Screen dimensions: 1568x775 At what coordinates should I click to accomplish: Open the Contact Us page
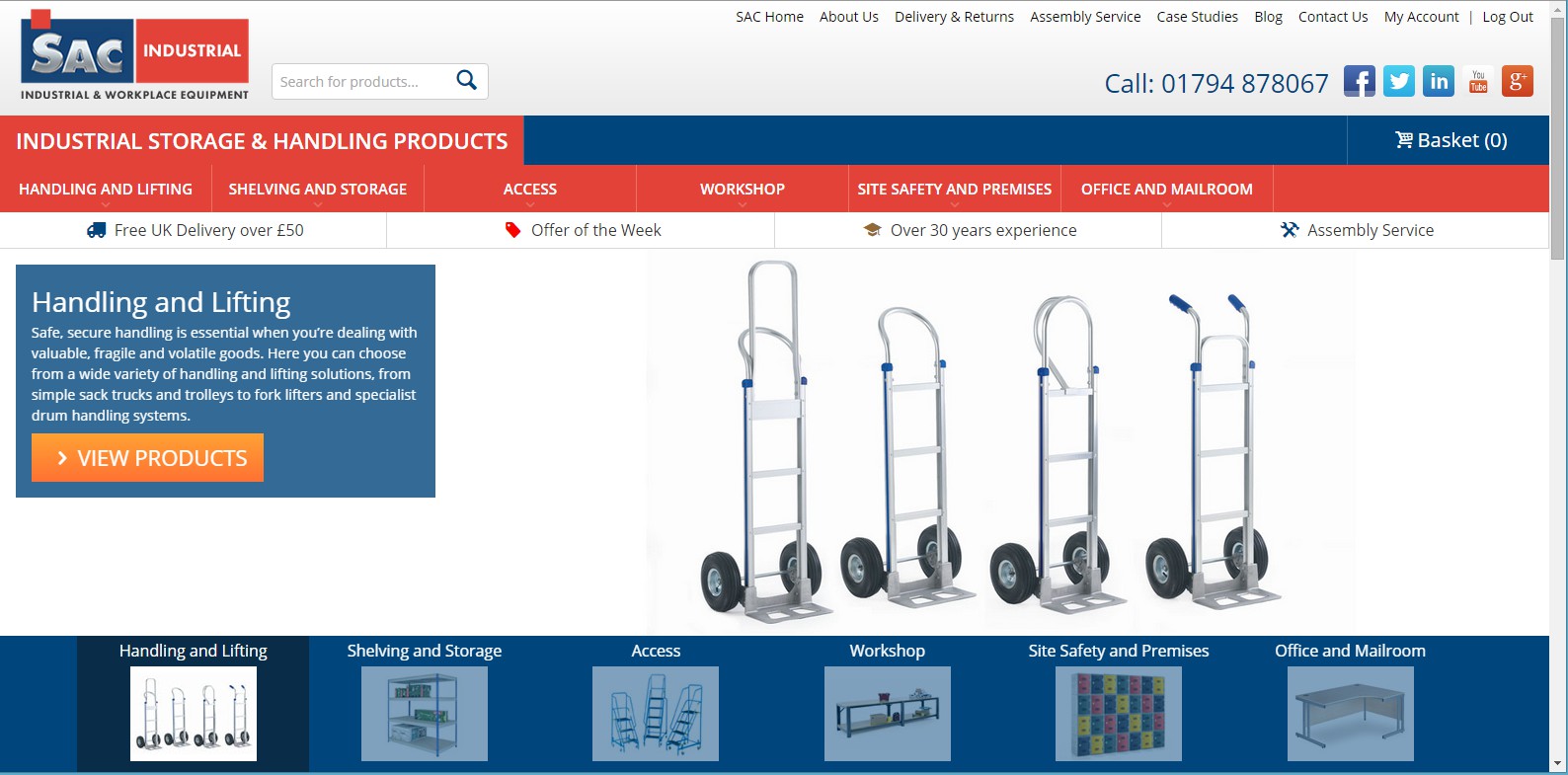[x=1333, y=17]
